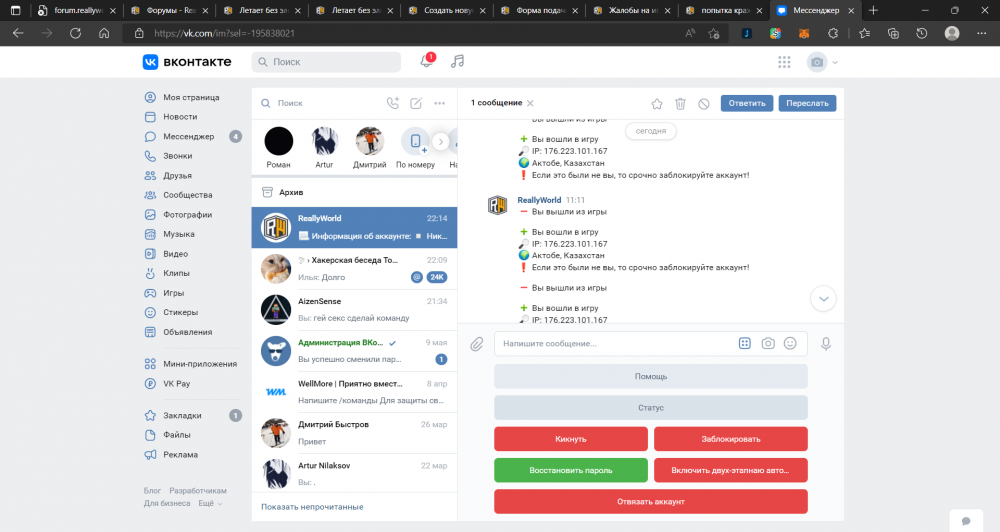Viewport: 1000px width, 532px height.
Task: Open the Artur Nilaksov conversation
Action: point(355,473)
